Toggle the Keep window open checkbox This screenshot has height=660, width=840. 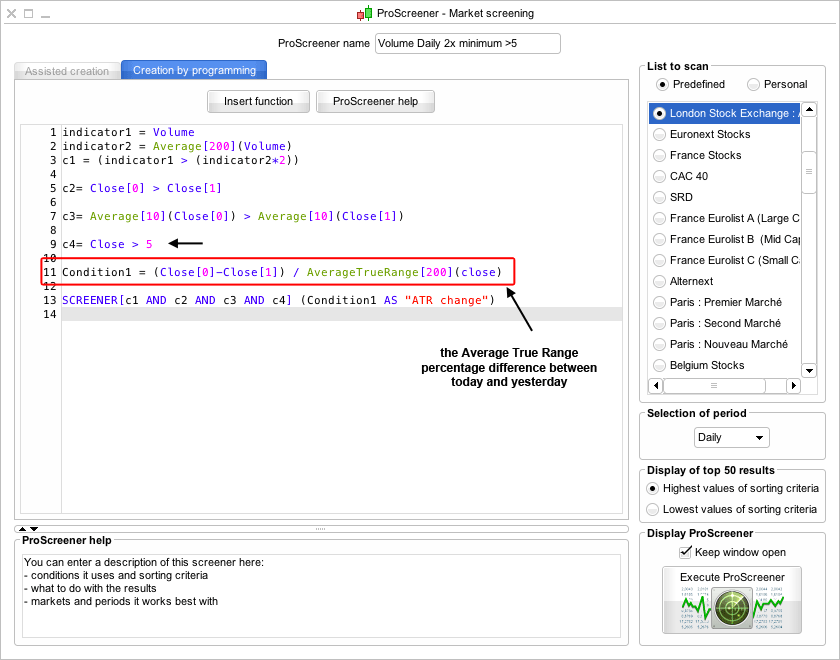[685, 552]
